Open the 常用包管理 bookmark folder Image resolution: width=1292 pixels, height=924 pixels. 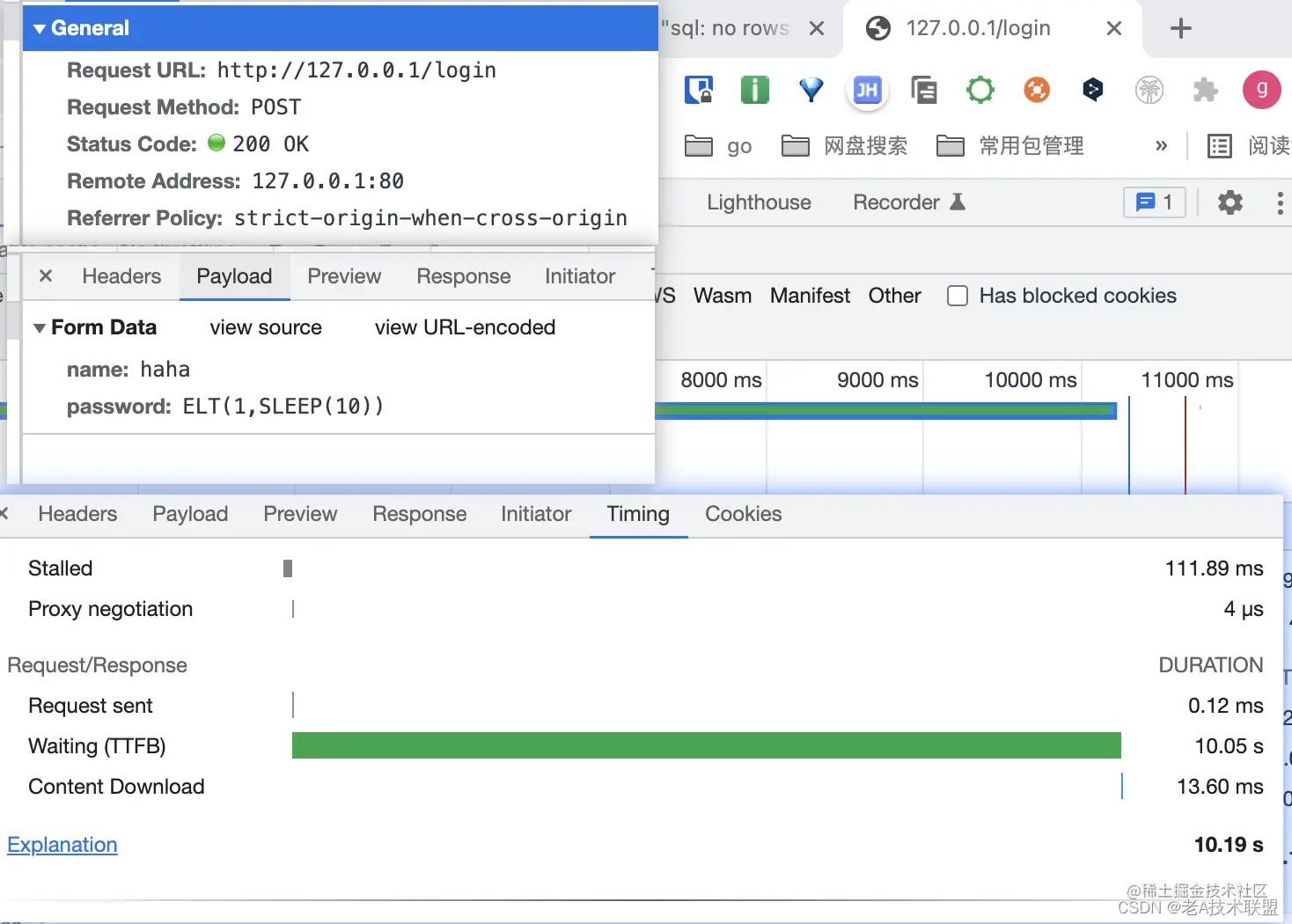(1009, 146)
